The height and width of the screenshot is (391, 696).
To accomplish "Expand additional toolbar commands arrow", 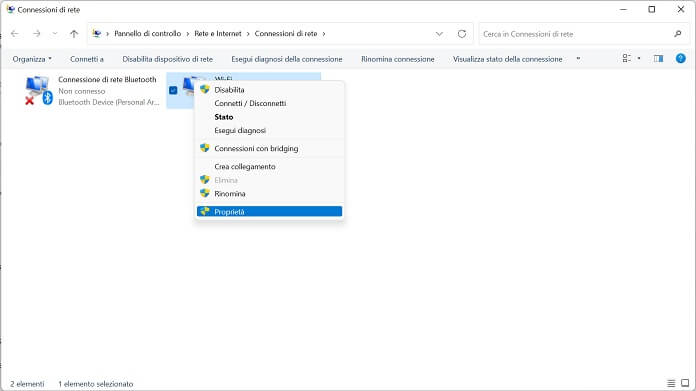I will coord(578,59).
